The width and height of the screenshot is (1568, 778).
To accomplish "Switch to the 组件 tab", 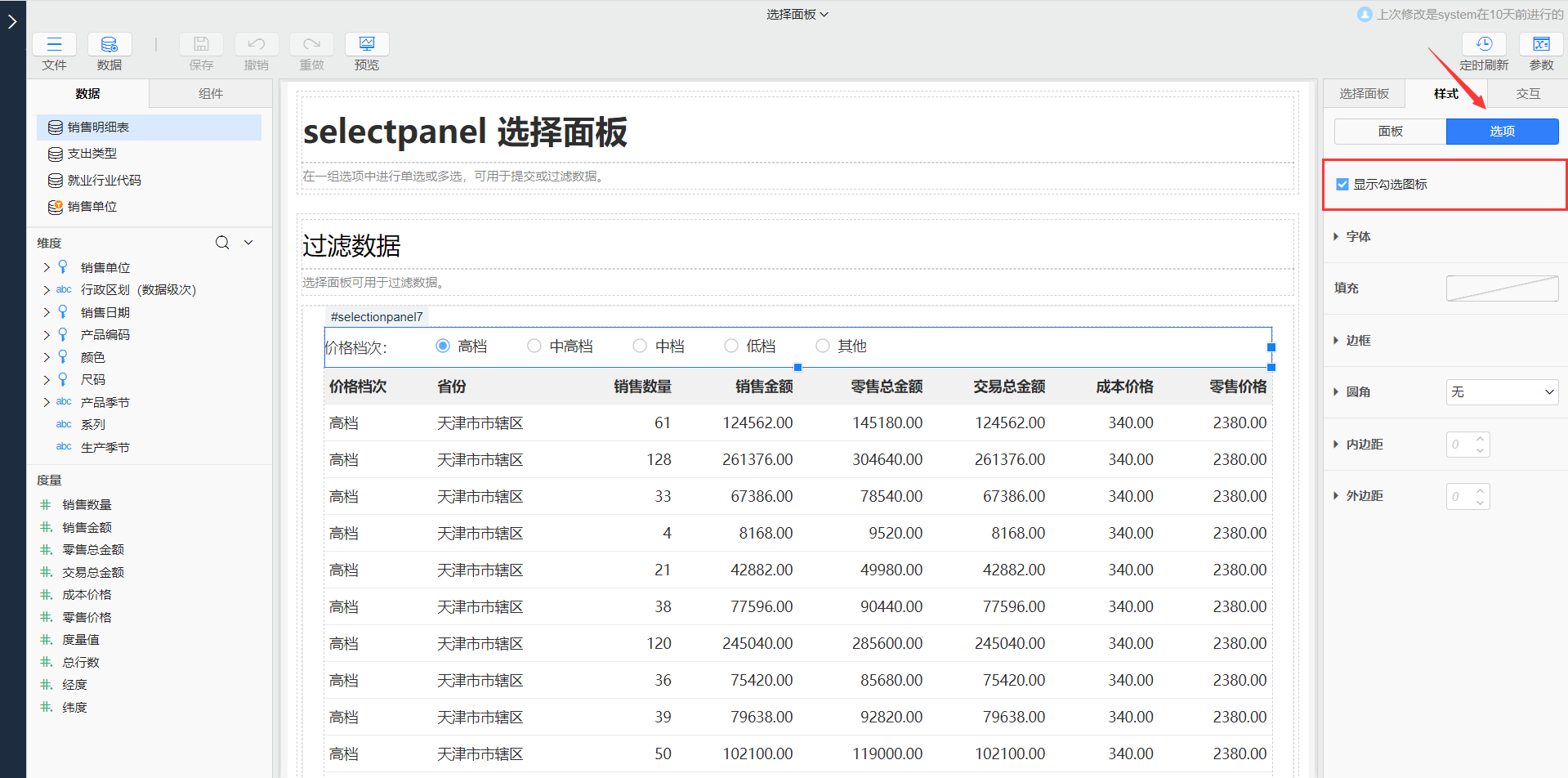I will pos(211,94).
